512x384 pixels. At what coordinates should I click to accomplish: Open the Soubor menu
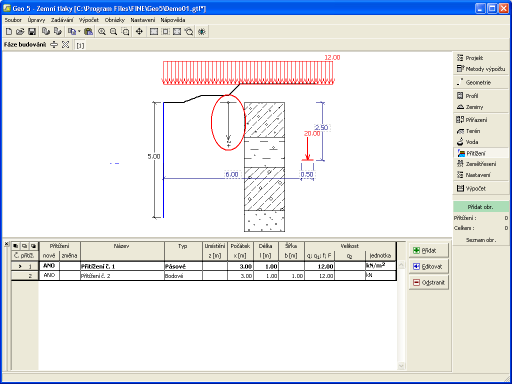point(13,20)
